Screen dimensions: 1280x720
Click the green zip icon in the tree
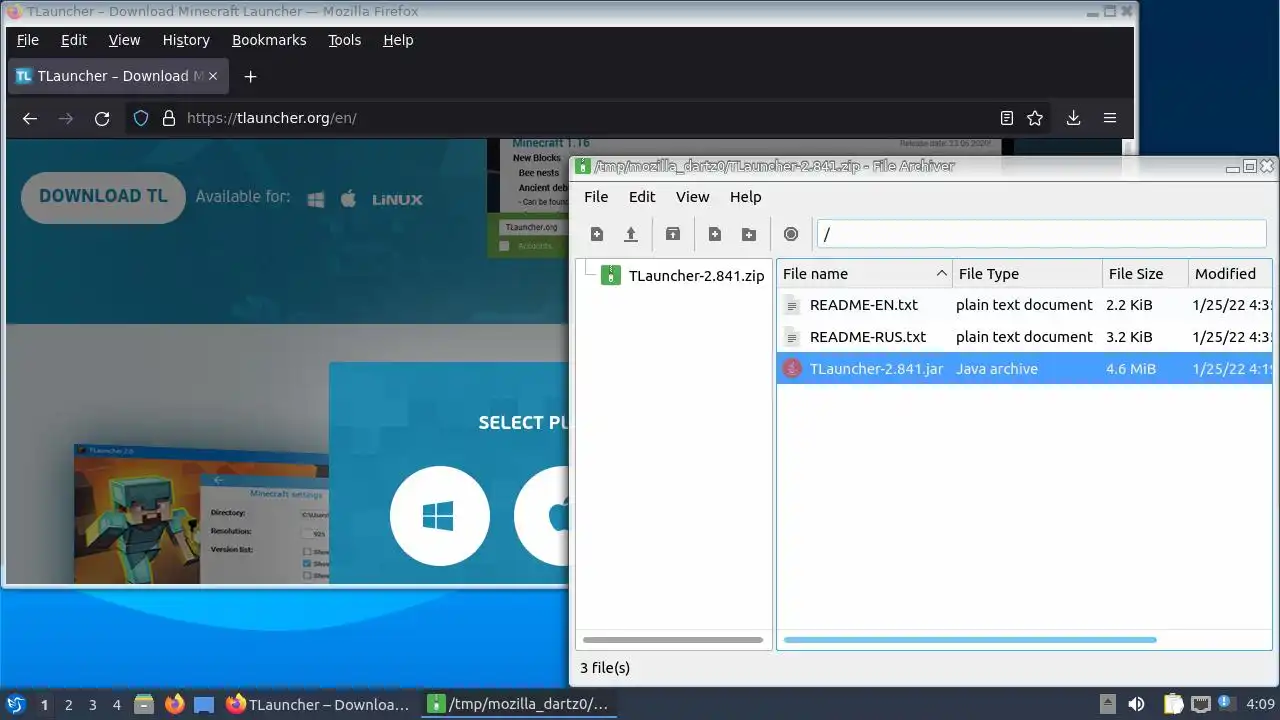[610, 276]
